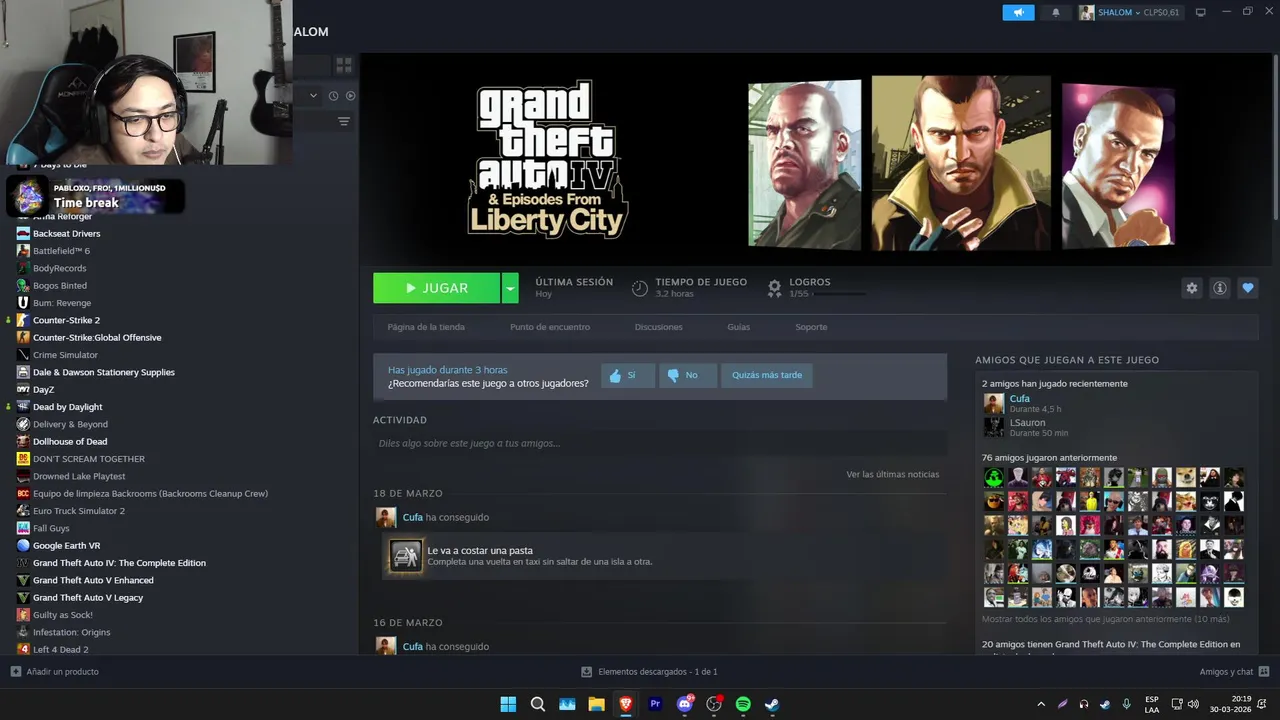Toggle library grid view icon
This screenshot has width=1280, height=720.
[344, 65]
